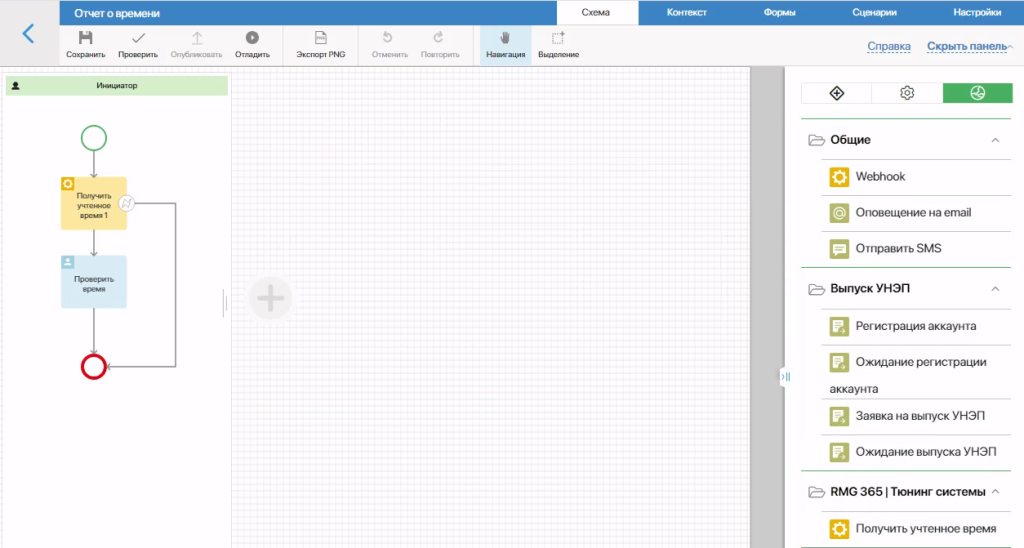Switch to the Сценарии tab

coord(874,12)
